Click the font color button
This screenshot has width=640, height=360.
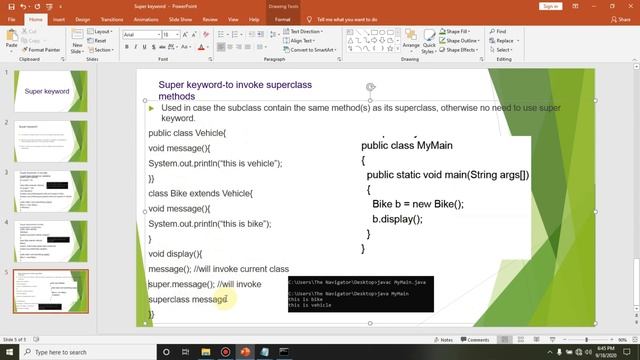click(201, 47)
